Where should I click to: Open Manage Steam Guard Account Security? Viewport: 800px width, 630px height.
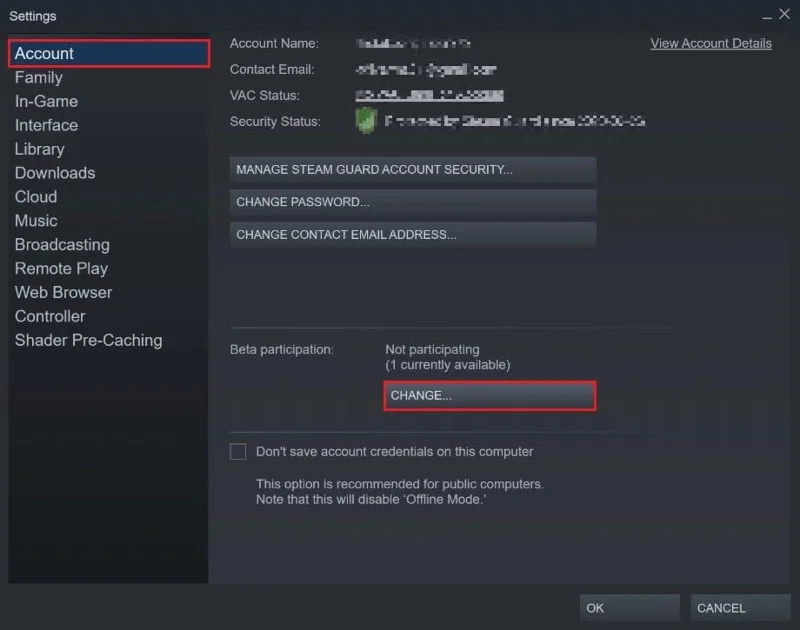(x=413, y=170)
